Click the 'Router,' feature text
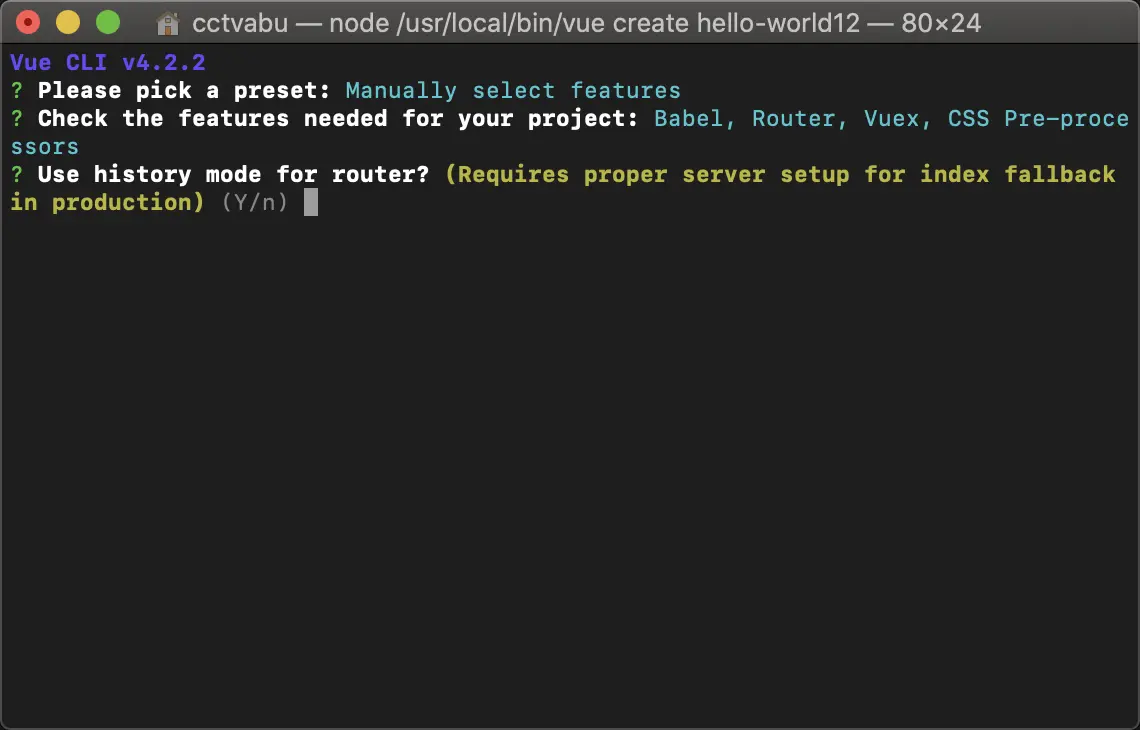Image resolution: width=1140 pixels, height=730 pixels. pos(800,119)
